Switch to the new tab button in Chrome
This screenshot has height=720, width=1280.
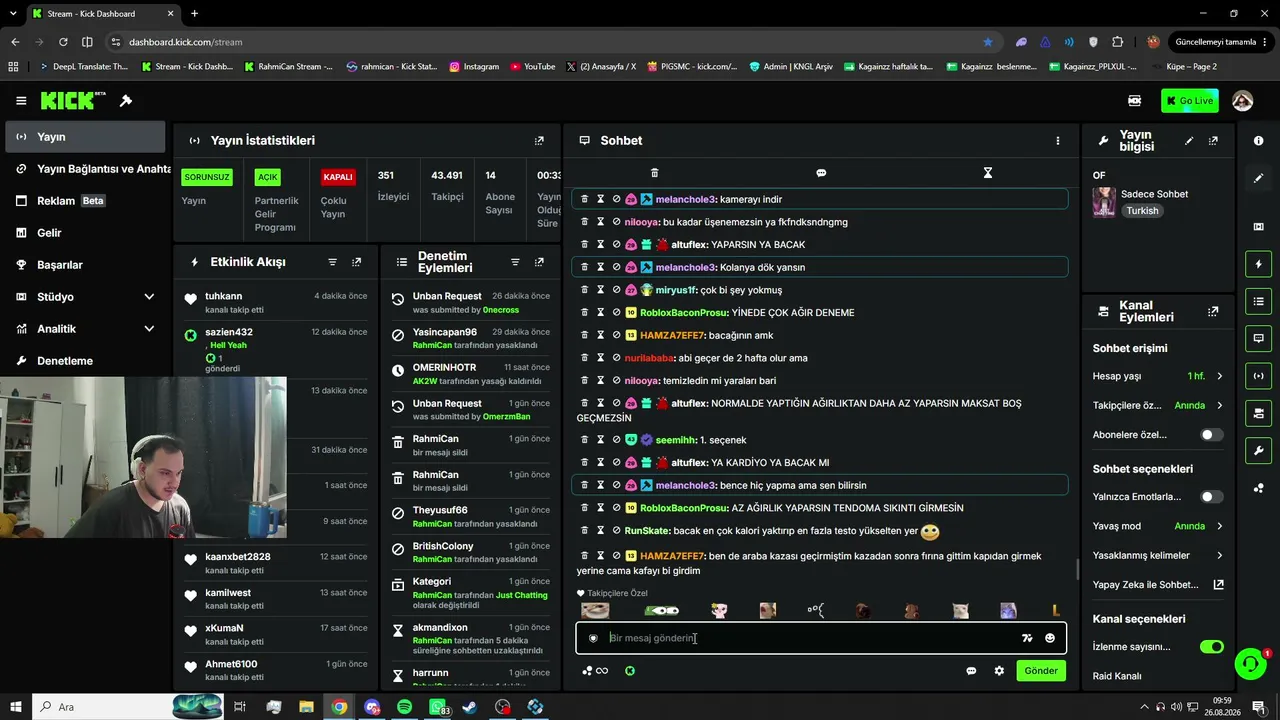coord(194,14)
